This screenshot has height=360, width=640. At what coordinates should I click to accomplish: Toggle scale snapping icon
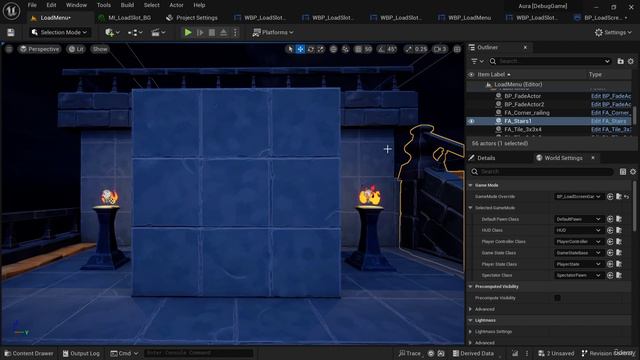(x=409, y=49)
